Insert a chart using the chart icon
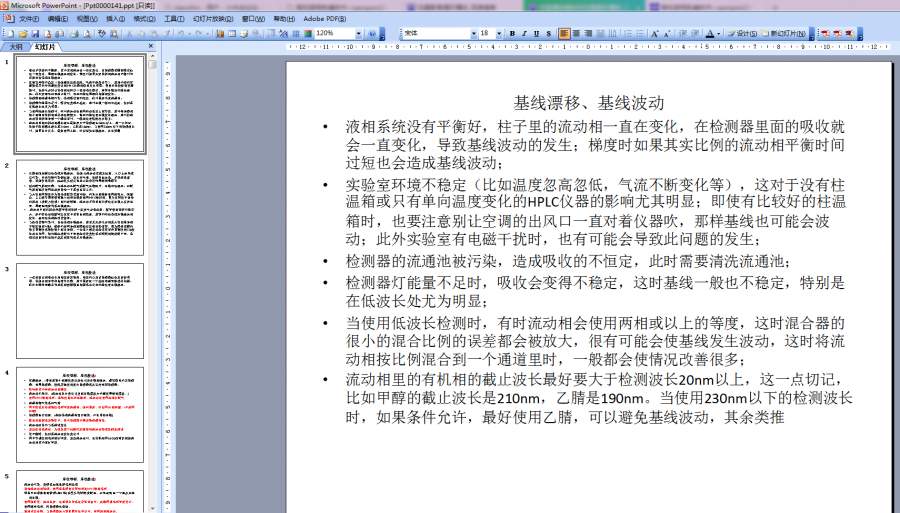This screenshot has width=900, height=513. coord(219,34)
